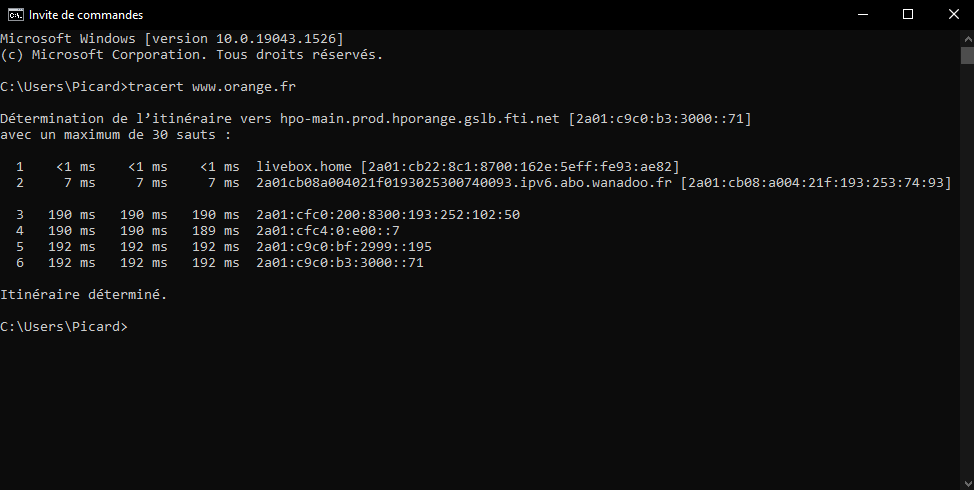This screenshot has width=974, height=490.
Task: Click the Microsoft Corporation copyright line
Action: [x=192, y=54]
